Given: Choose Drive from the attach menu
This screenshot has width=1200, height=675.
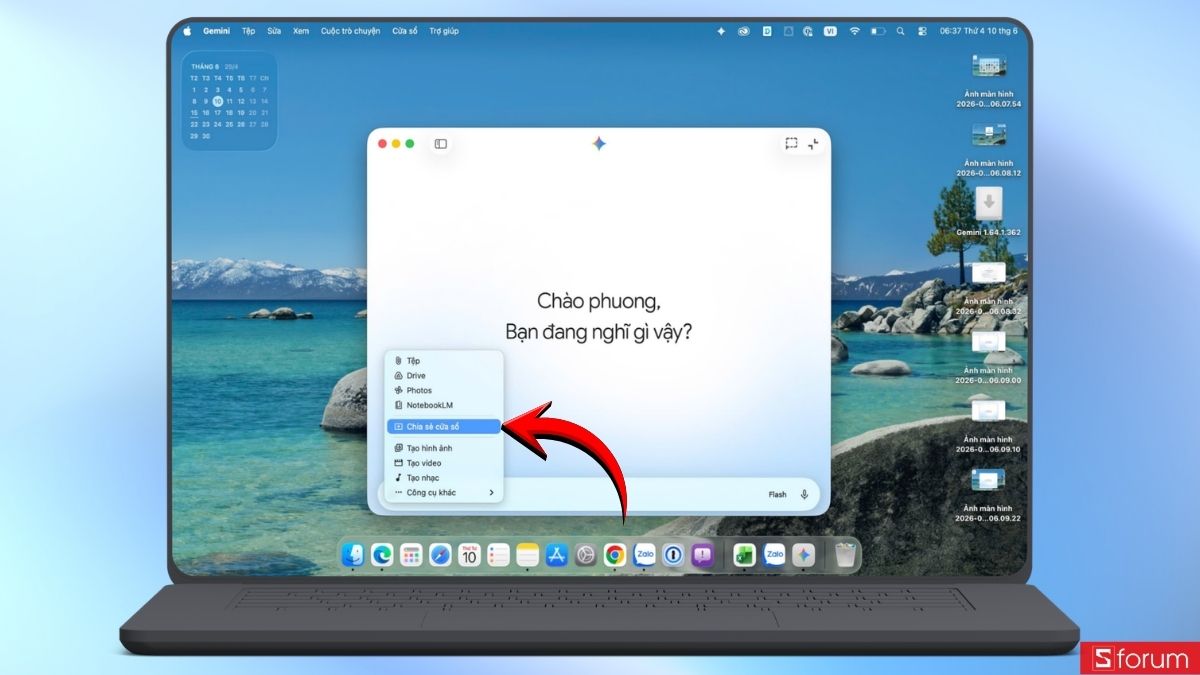Looking at the screenshot, I should click(444, 375).
